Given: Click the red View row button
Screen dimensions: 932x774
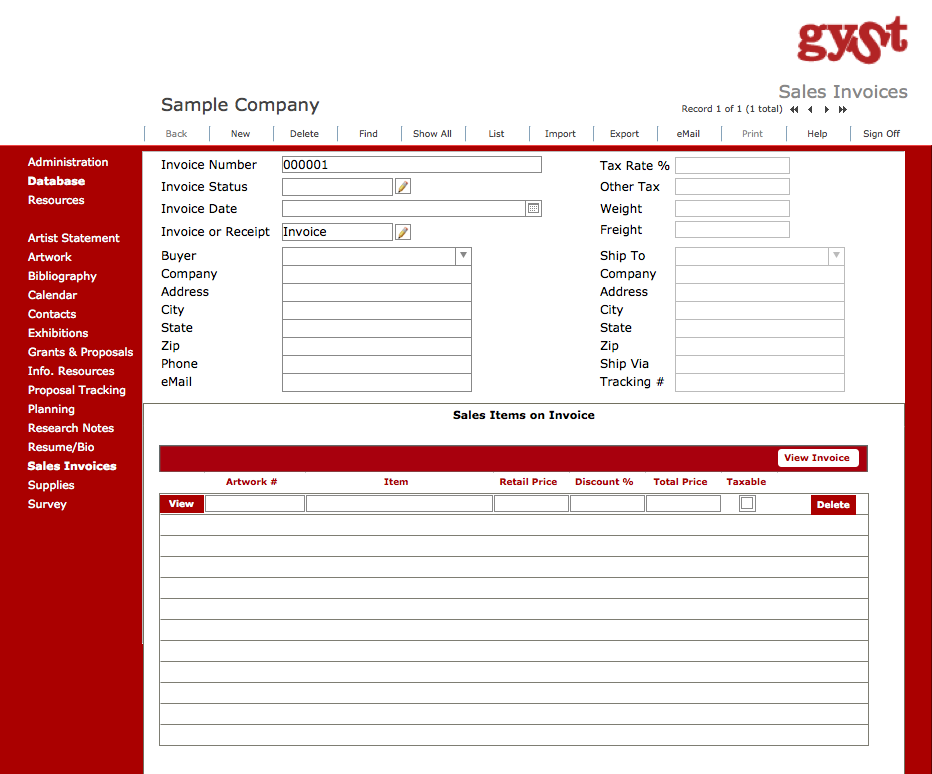Looking at the screenshot, I should pos(181,504).
